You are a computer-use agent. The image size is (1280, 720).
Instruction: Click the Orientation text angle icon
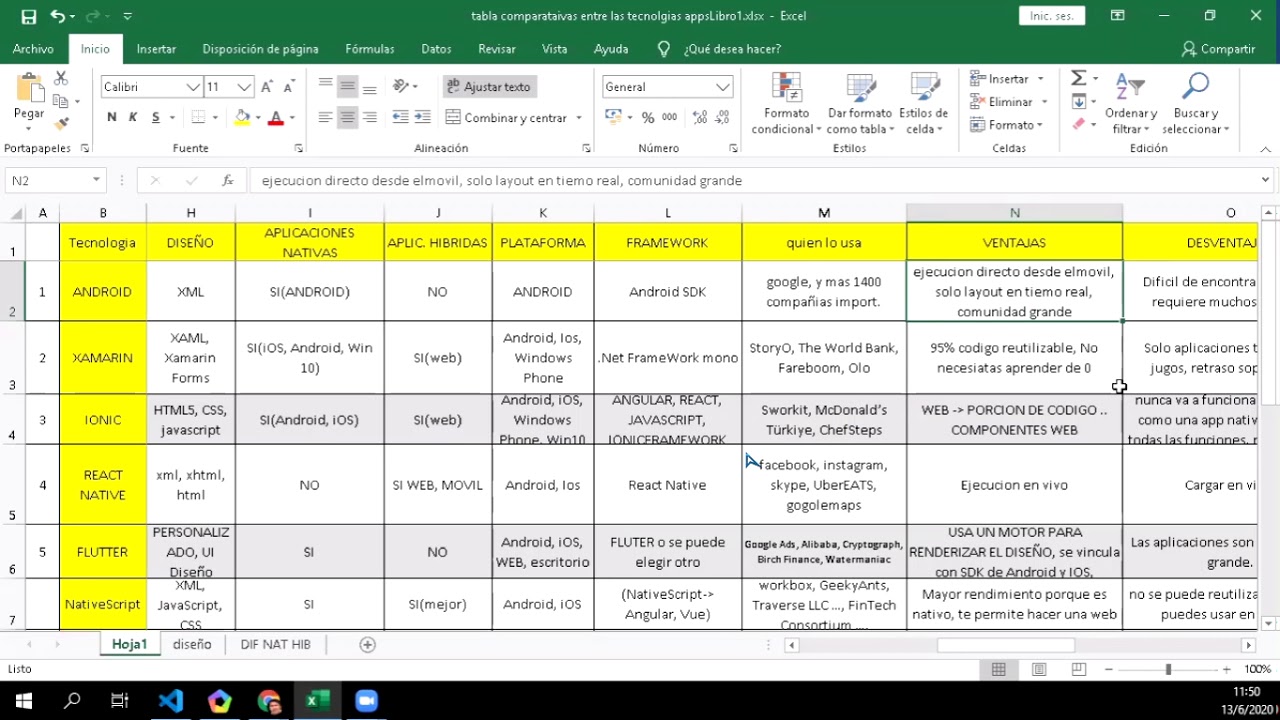point(401,87)
